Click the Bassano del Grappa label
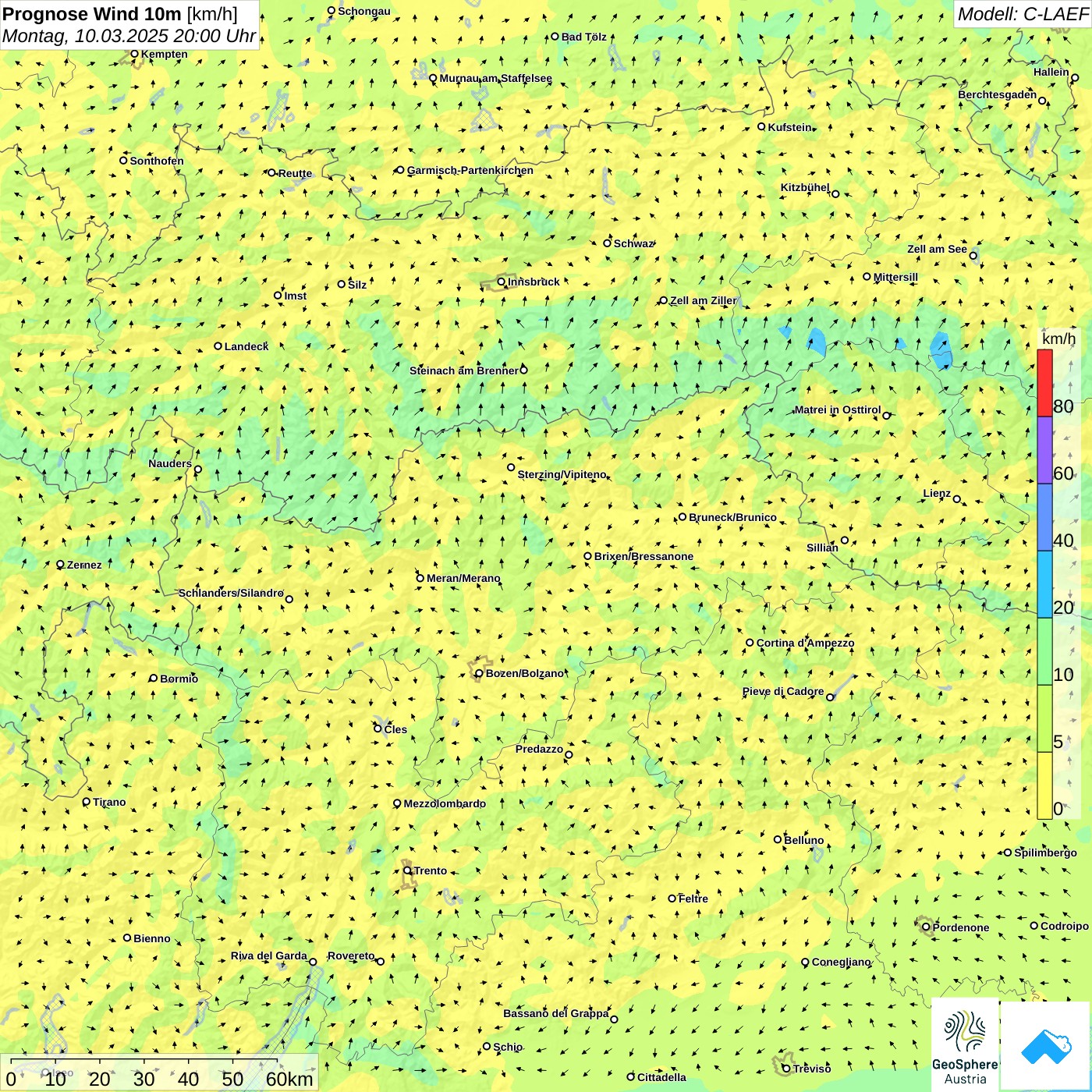Image resolution: width=1092 pixels, height=1092 pixels. (x=556, y=1013)
